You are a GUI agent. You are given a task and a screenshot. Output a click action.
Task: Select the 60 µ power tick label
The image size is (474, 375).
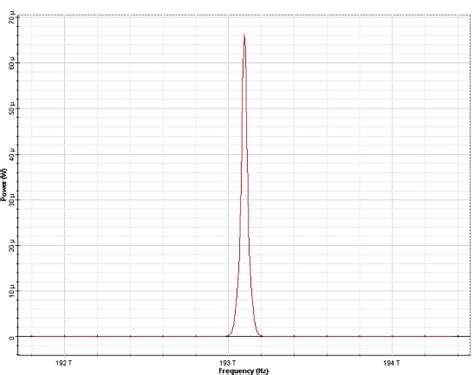12,63
